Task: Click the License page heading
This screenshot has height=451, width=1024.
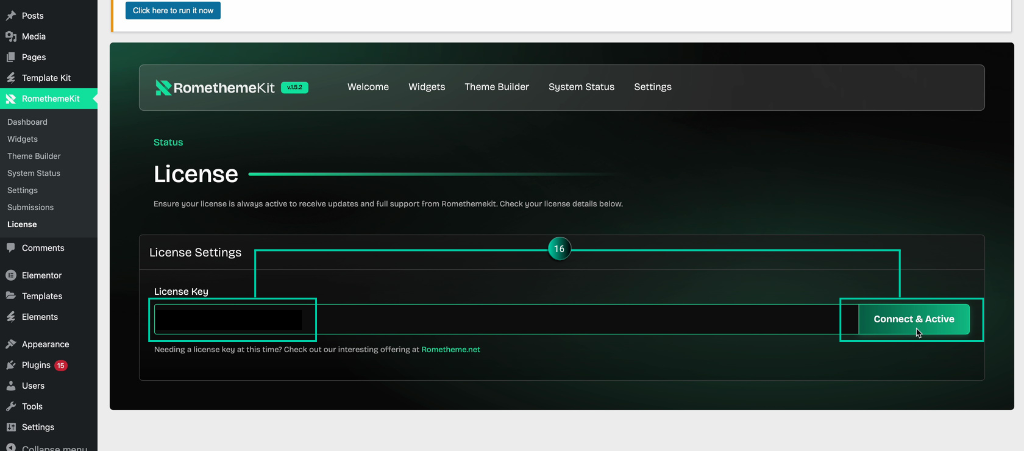Action: pyautogui.click(x=196, y=174)
